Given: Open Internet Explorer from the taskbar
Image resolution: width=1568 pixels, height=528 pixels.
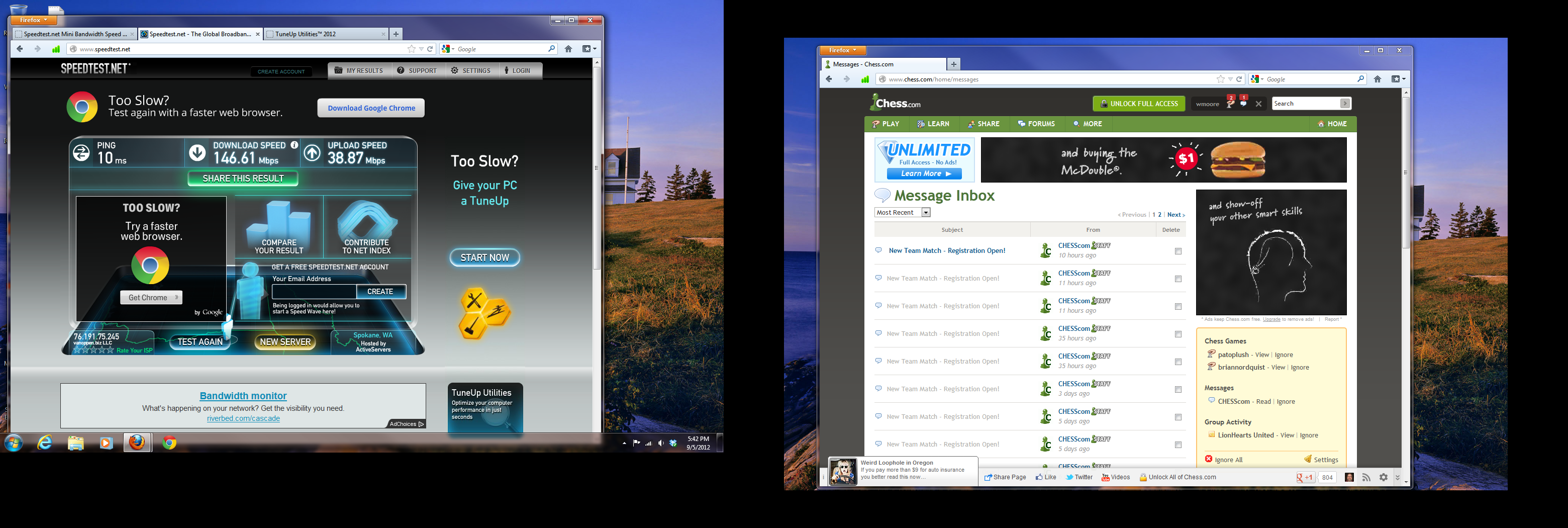Looking at the screenshot, I should click(x=44, y=443).
